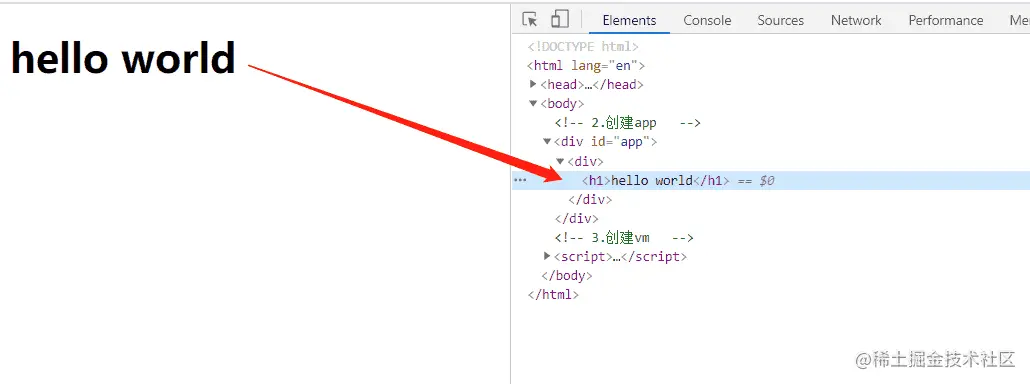This screenshot has height=384, width=1030.
Task: Activate the inspect element picker icon
Action: [x=530, y=20]
